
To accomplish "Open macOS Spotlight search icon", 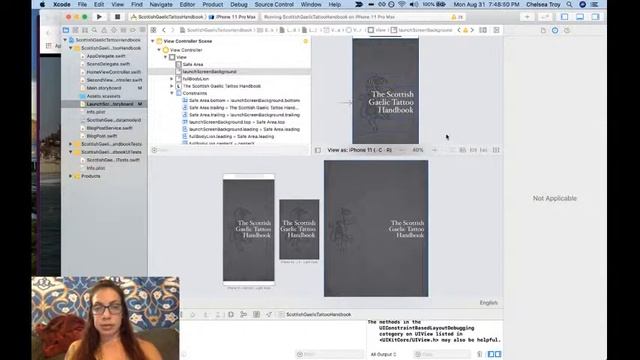I will coord(569,4).
